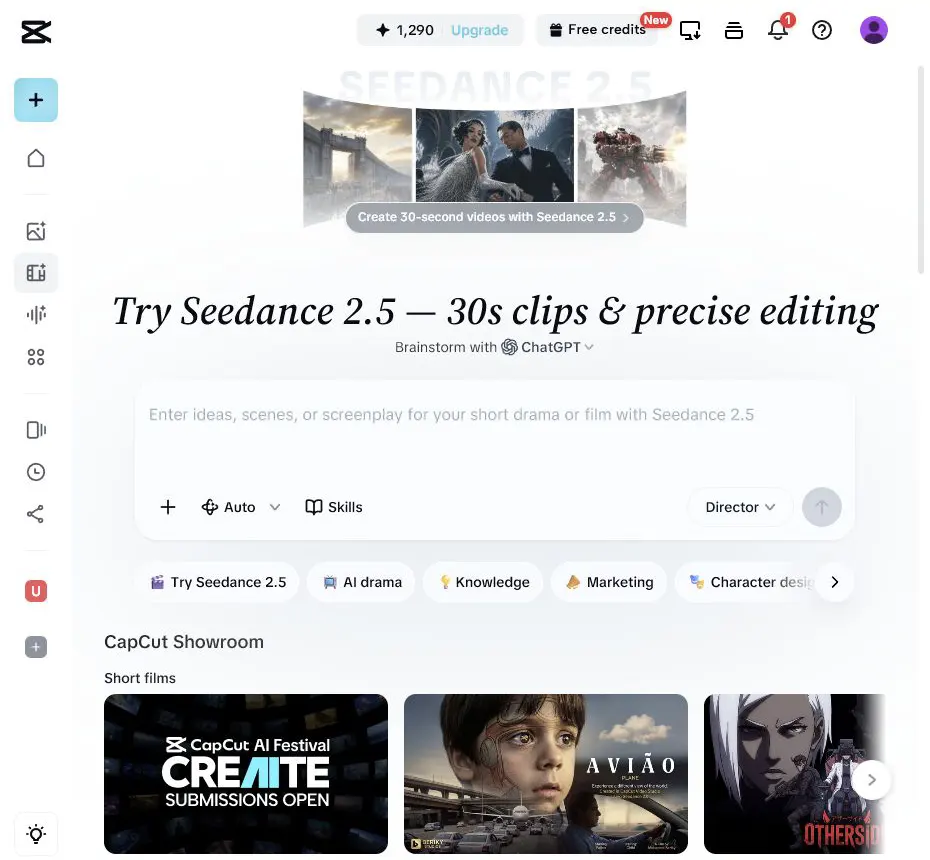
Task: Select the Marketing chip
Action: coord(609,582)
